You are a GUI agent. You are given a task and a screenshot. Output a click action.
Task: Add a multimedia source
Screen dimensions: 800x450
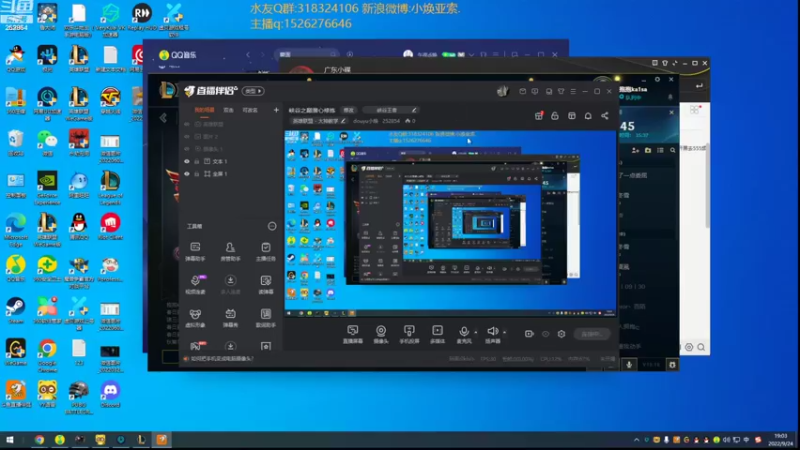pyautogui.click(x=438, y=334)
